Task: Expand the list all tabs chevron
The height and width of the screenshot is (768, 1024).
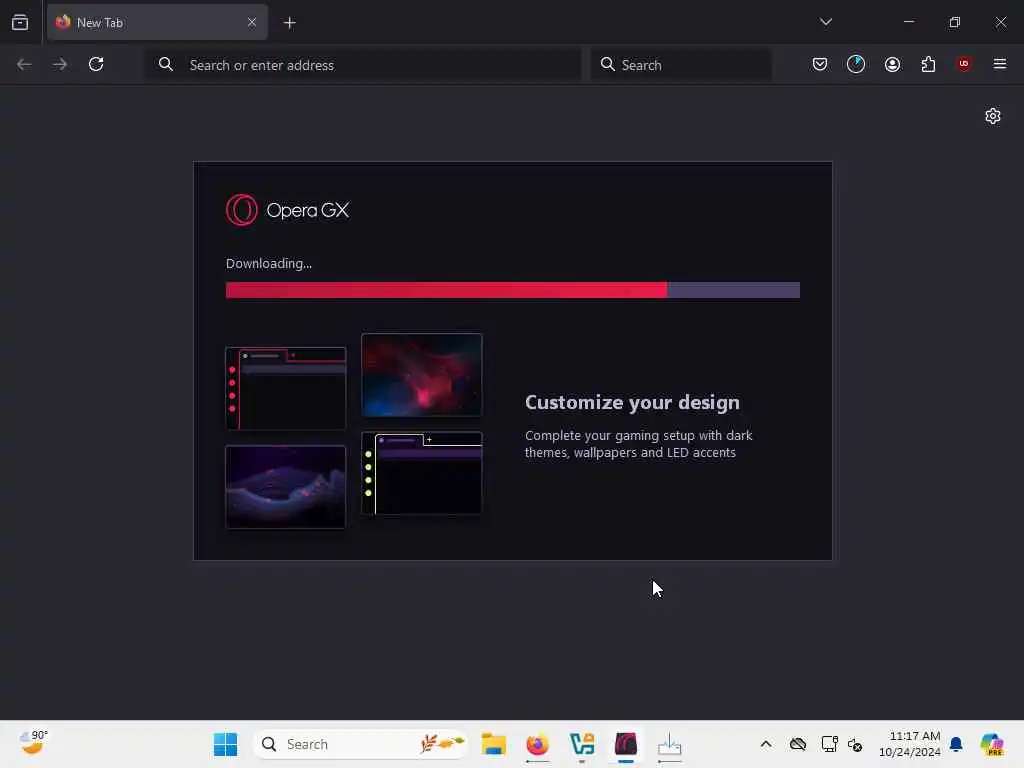Action: click(x=825, y=22)
